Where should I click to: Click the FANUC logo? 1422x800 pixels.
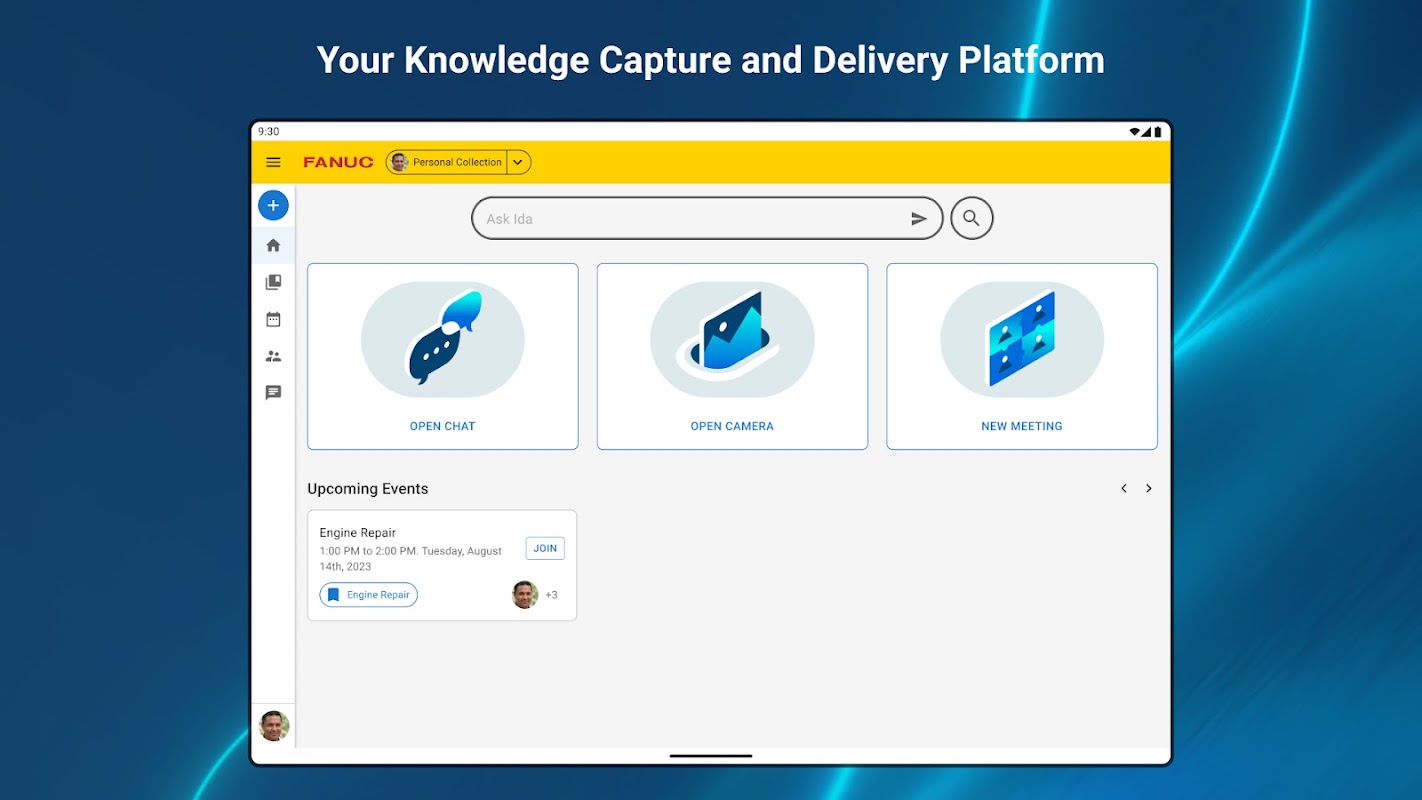[338, 162]
